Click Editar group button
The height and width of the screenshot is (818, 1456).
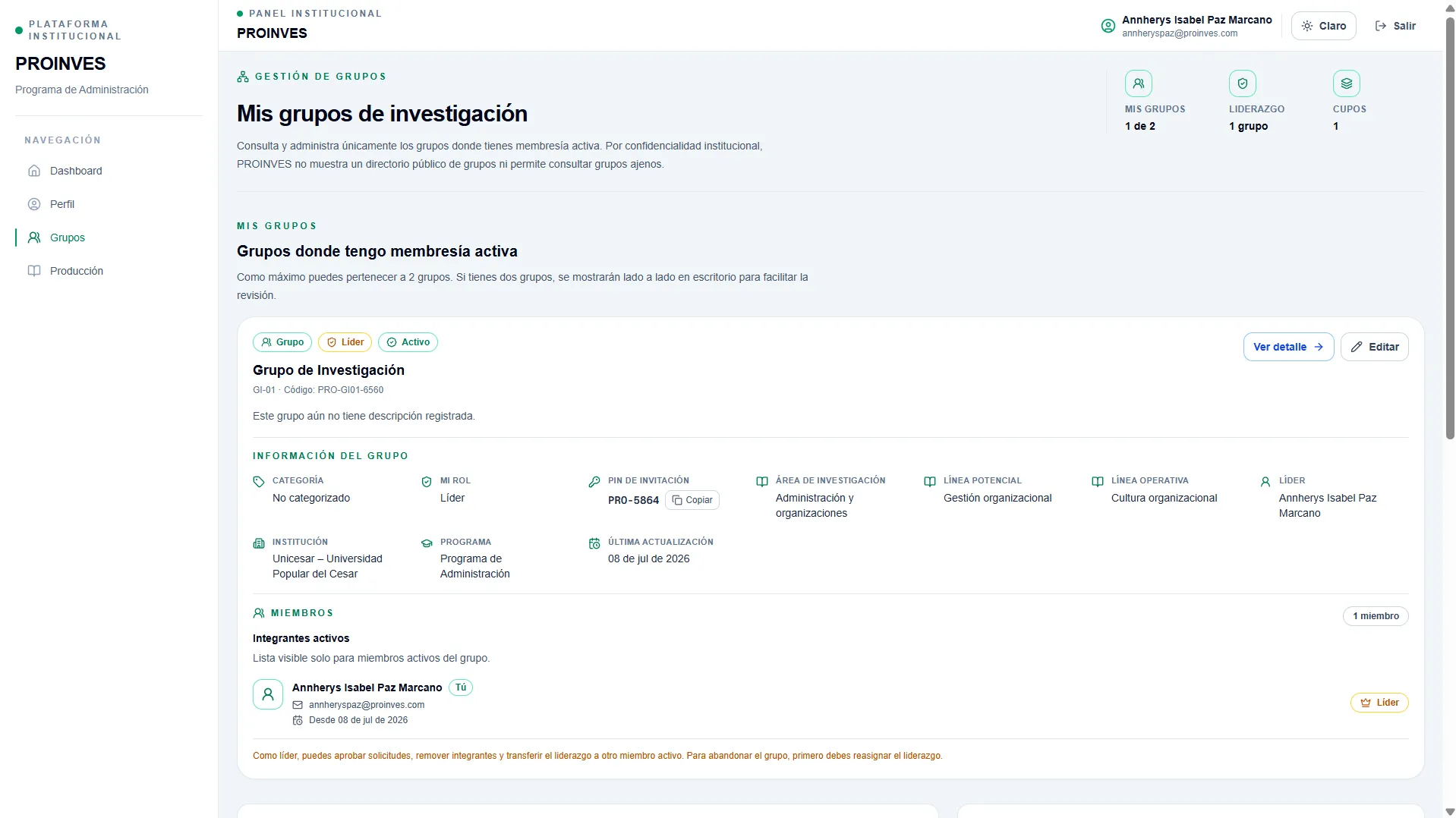pyautogui.click(x=1374, y=347)
